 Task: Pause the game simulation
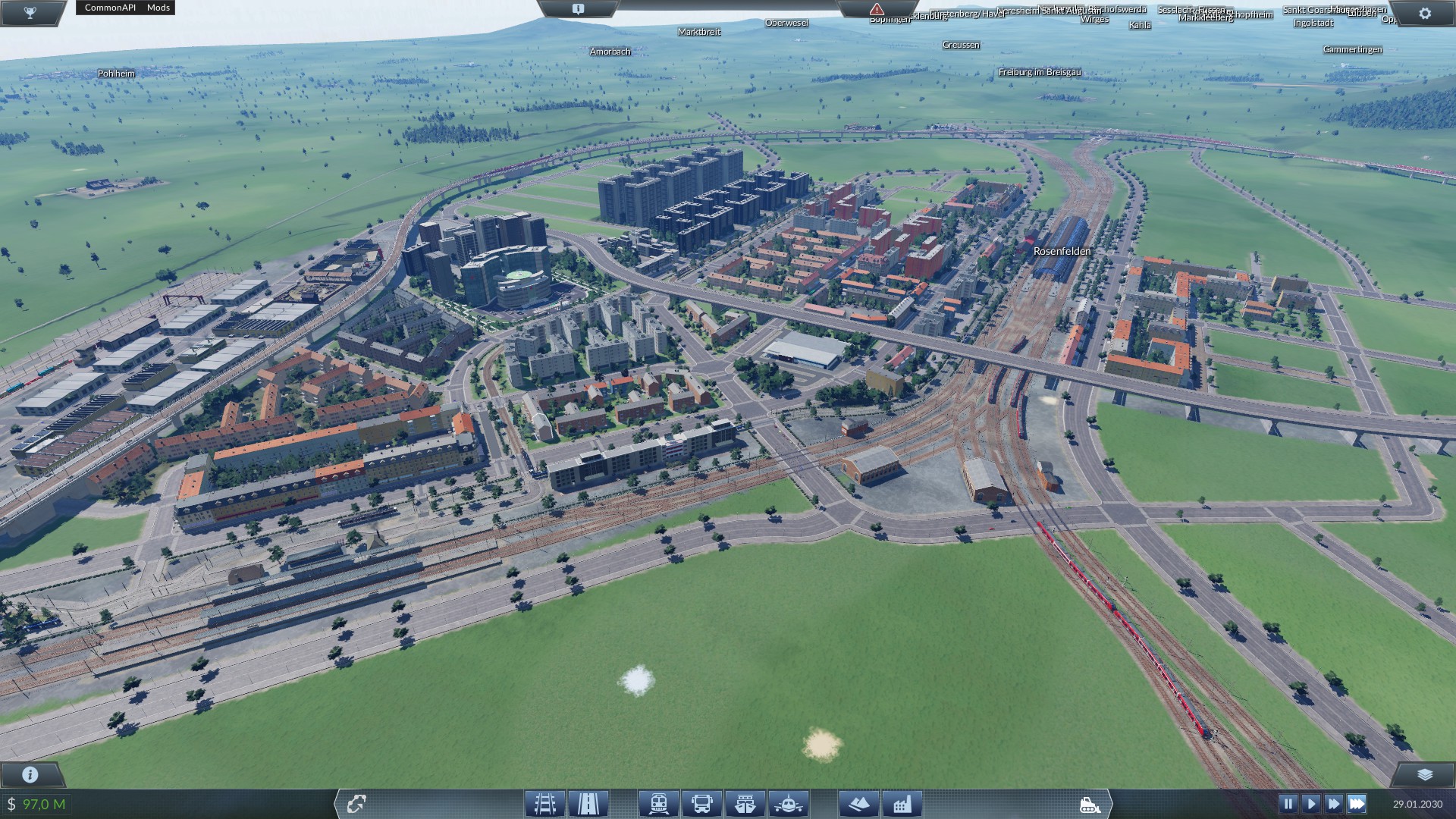click(1288, 803)
